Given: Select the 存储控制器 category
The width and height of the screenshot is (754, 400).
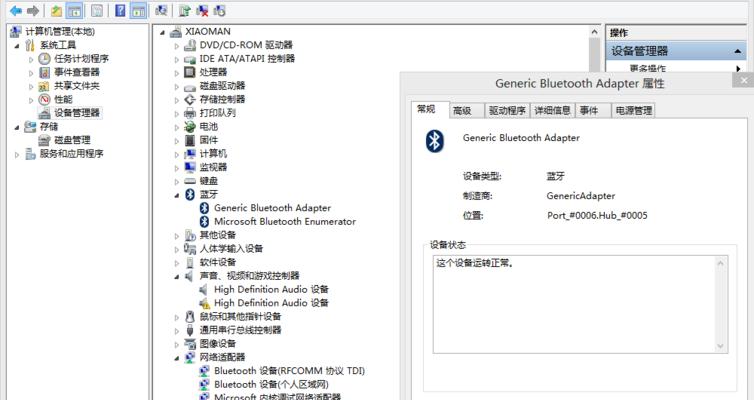Looking at the screenshot, I should pyautogui.click(x=222, y=99).
